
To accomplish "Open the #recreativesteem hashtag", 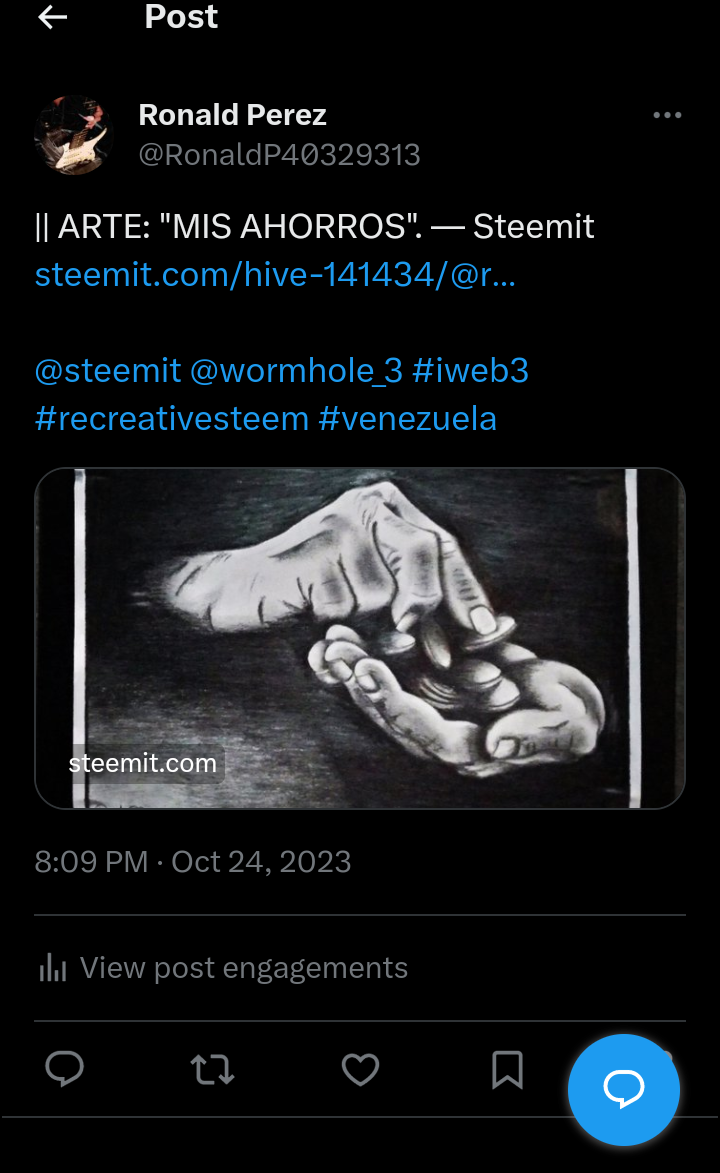I will [x=172, y=418].
